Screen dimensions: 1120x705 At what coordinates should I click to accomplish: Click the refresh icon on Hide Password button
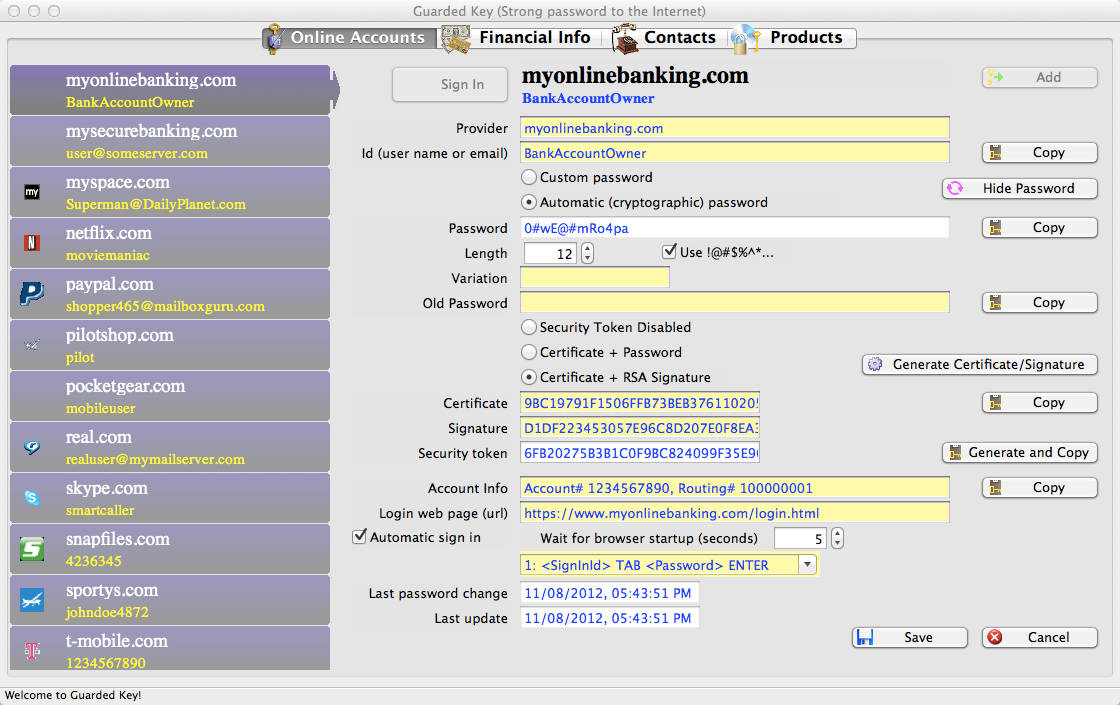tap(955, 188)
